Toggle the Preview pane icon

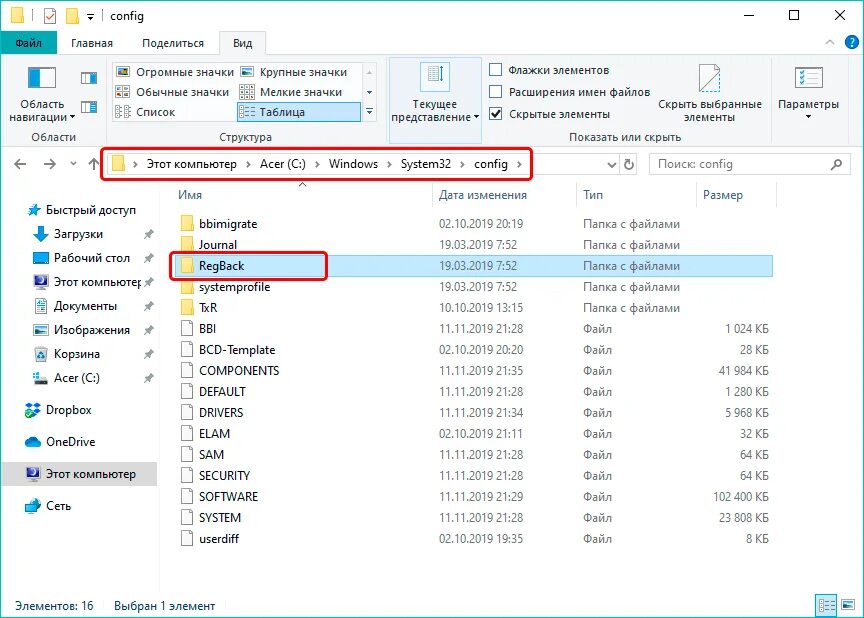click(89, 78)
